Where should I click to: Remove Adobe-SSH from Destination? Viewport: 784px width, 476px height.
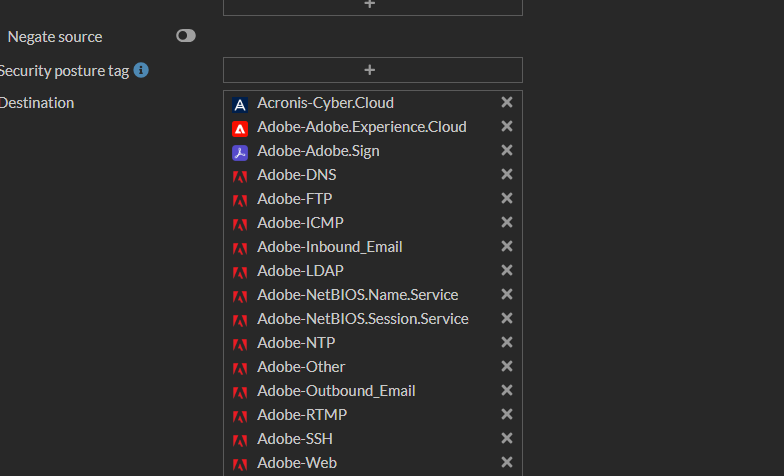click(507, 438)
